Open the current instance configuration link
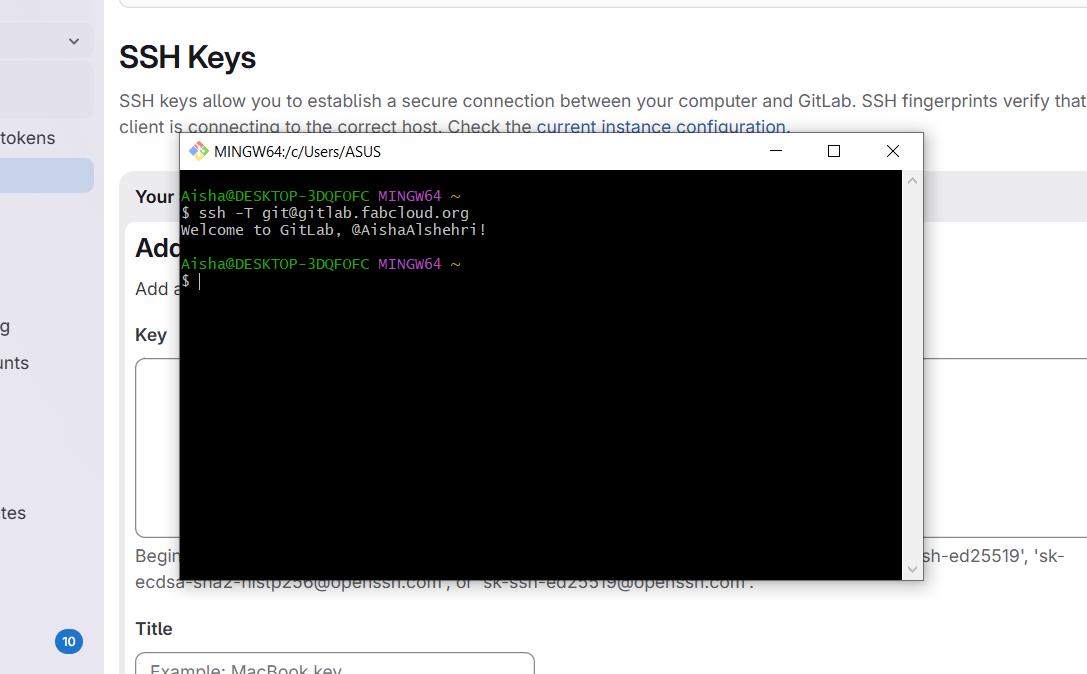 (663, 127)
